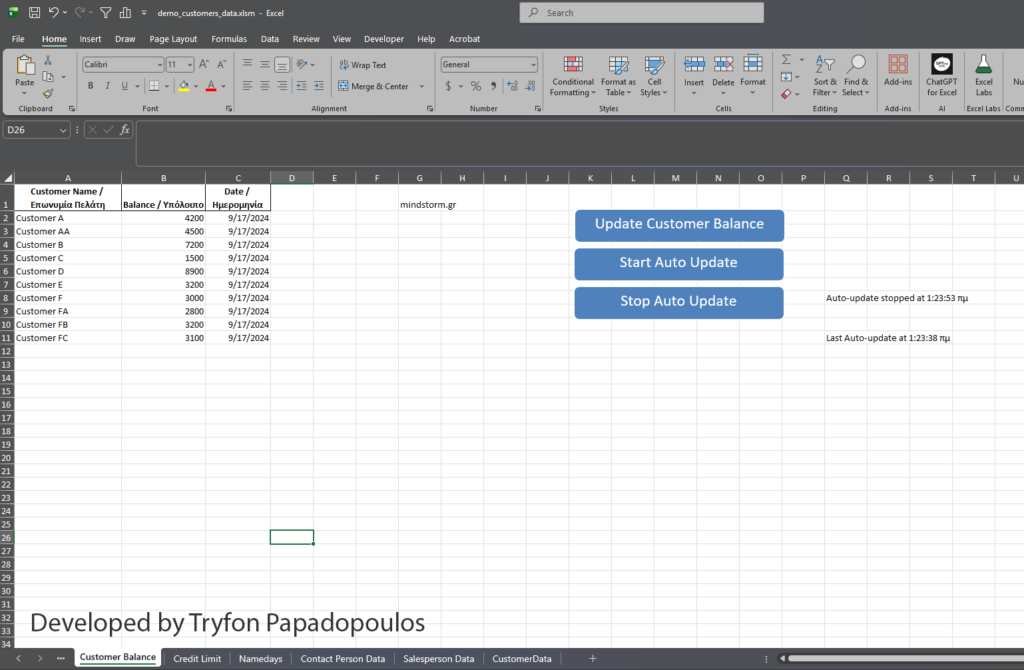Open the Salesperson Data sheet tab
1024x670 pixels.
(438, 658)
